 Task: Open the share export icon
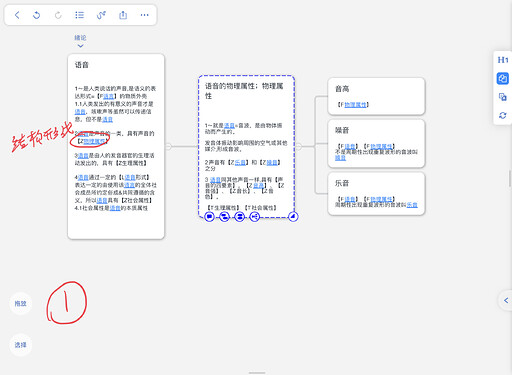123,15
